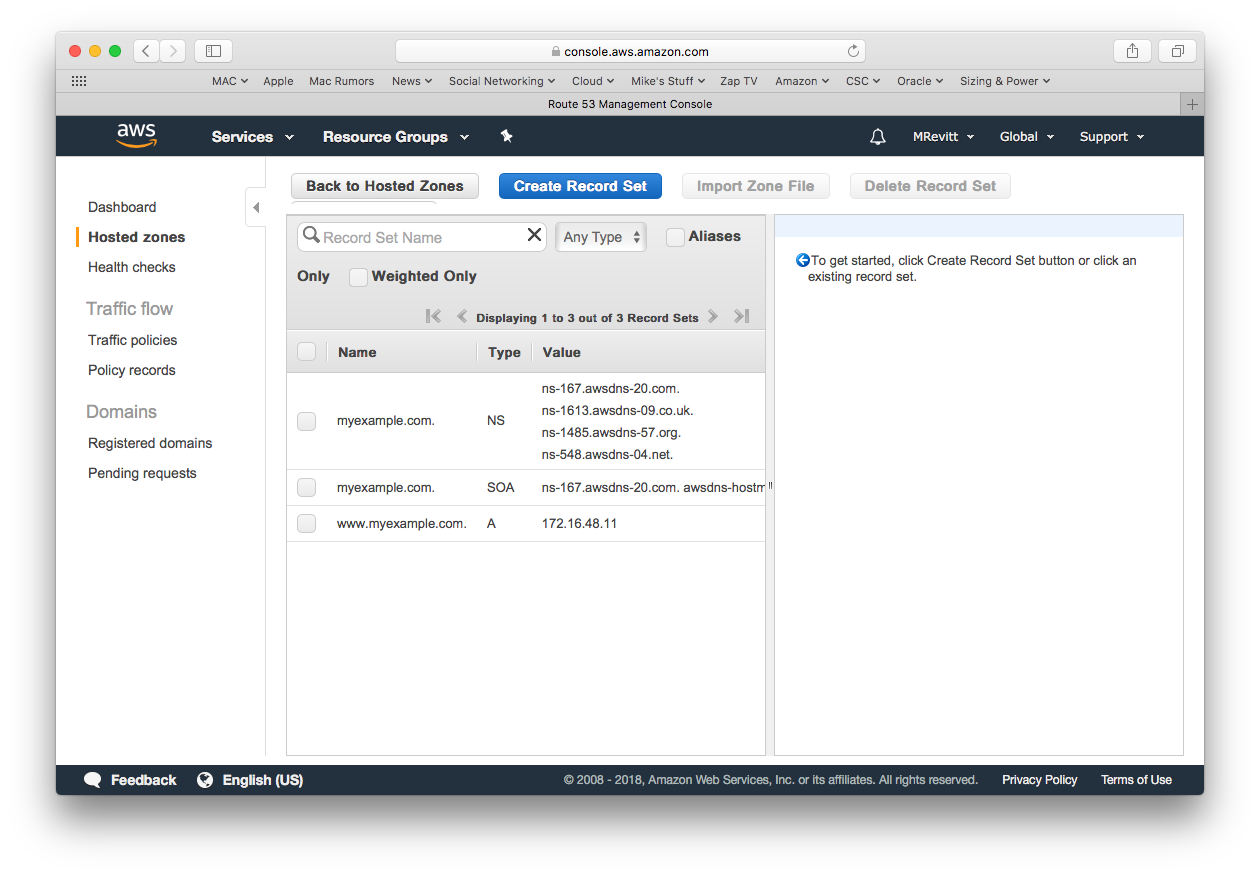1260x875 pixels.
Task: Select the myexample.com SOA record checkbox
Action: coord(307,488)
